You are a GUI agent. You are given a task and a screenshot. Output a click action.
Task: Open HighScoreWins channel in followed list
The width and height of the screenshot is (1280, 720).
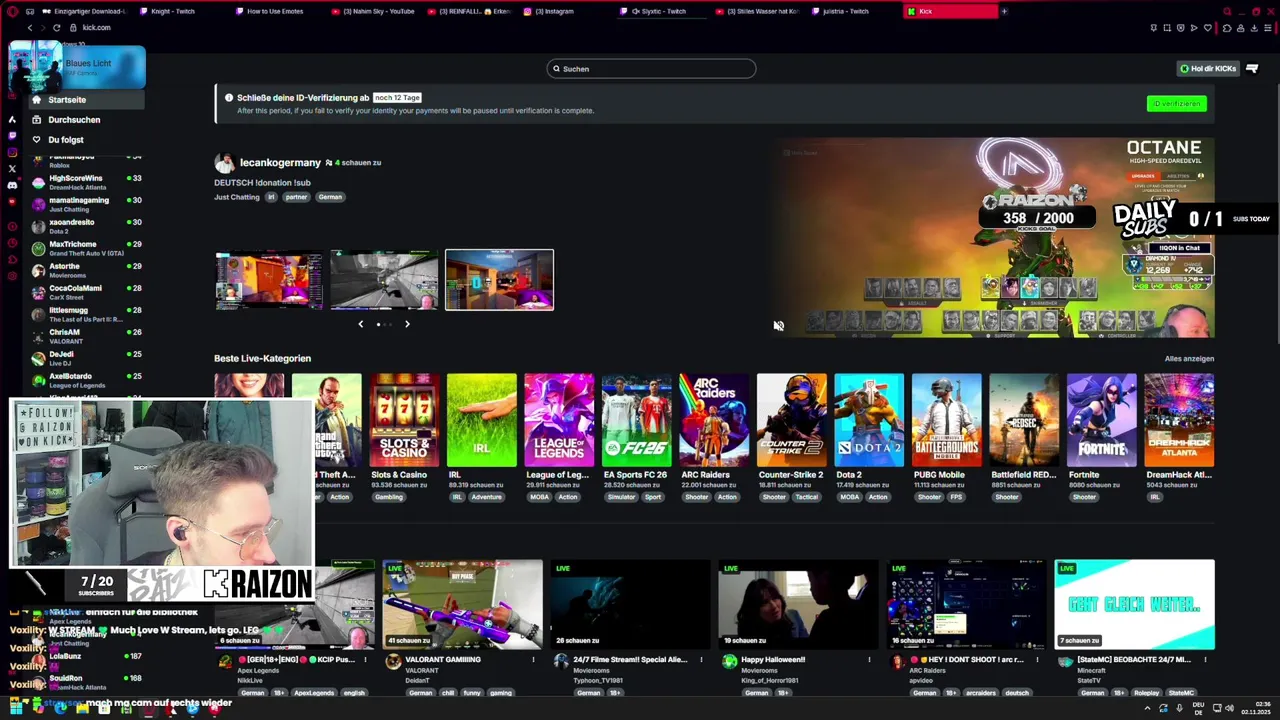(87, 182)
